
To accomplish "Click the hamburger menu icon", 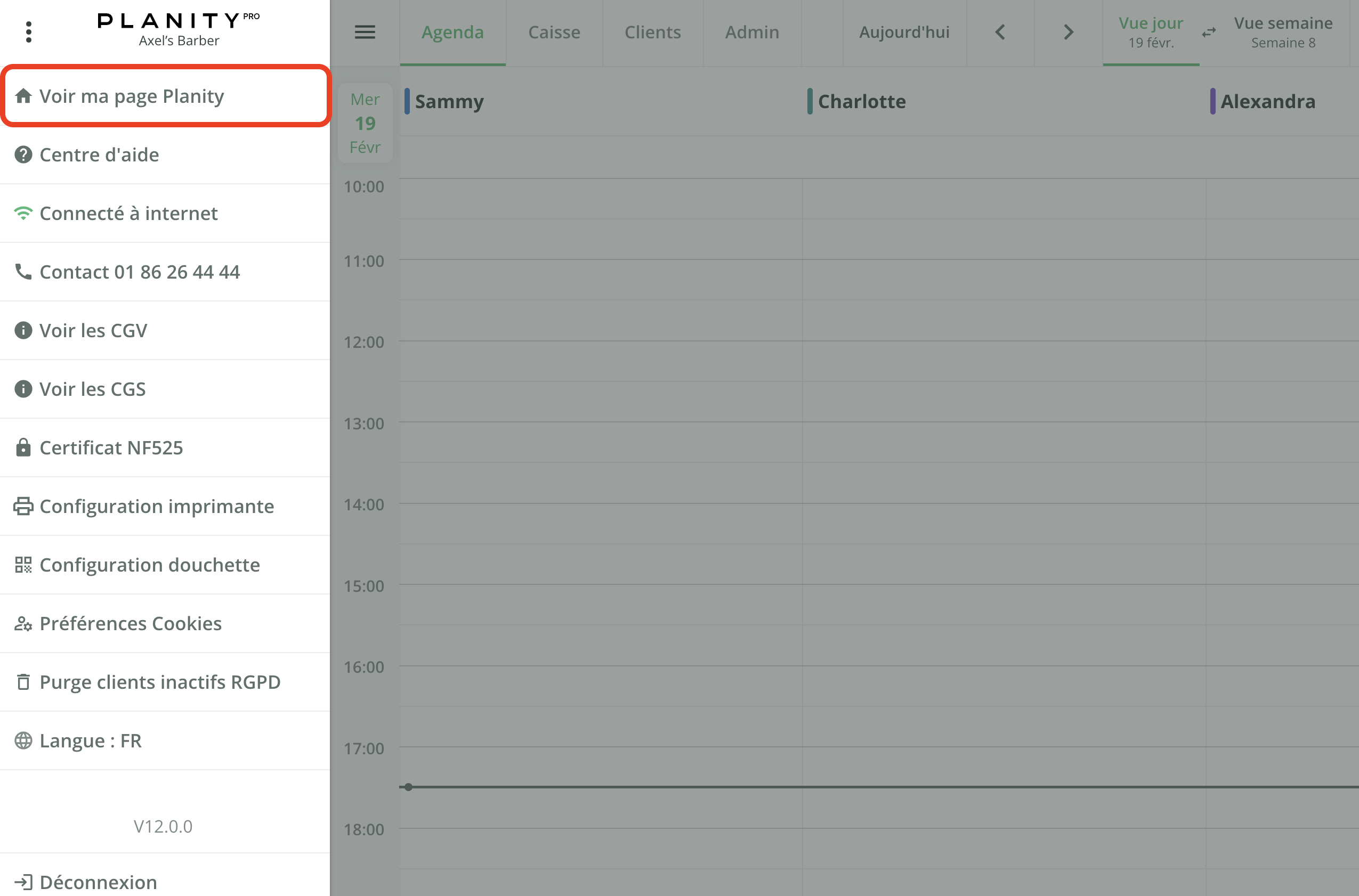I will point(365,32).
